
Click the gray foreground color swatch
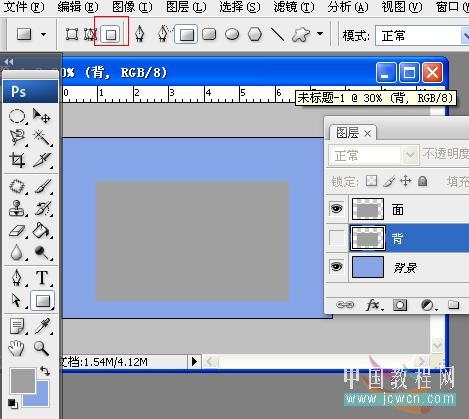(x=22, y=380)
